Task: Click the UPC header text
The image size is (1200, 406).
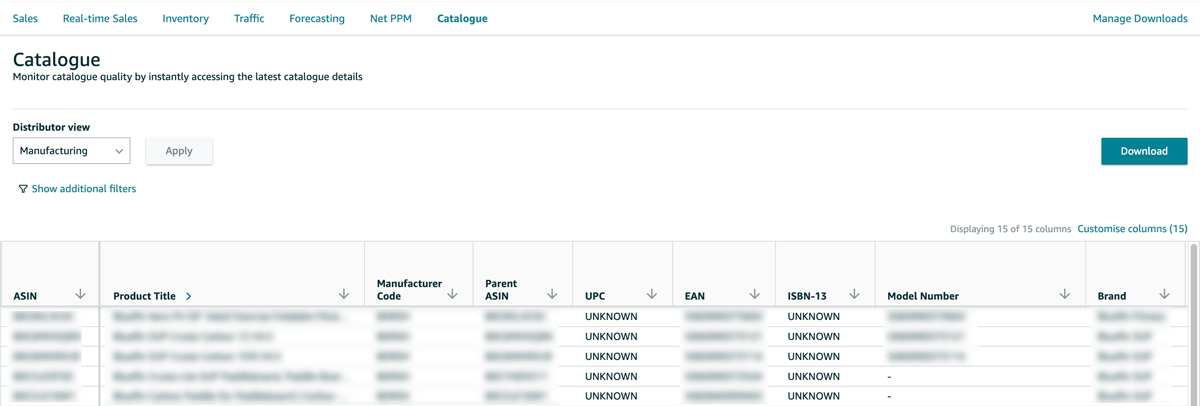Action: [595, 296]
